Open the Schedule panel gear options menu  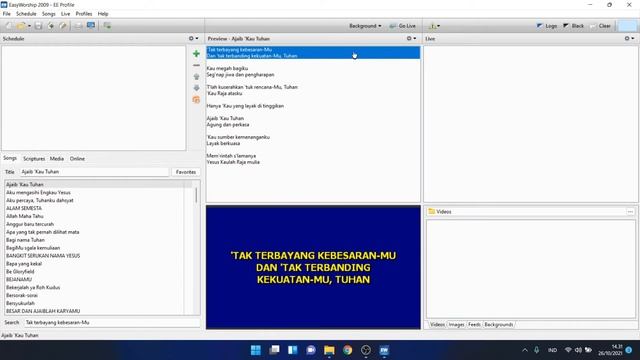click(193, 38)
